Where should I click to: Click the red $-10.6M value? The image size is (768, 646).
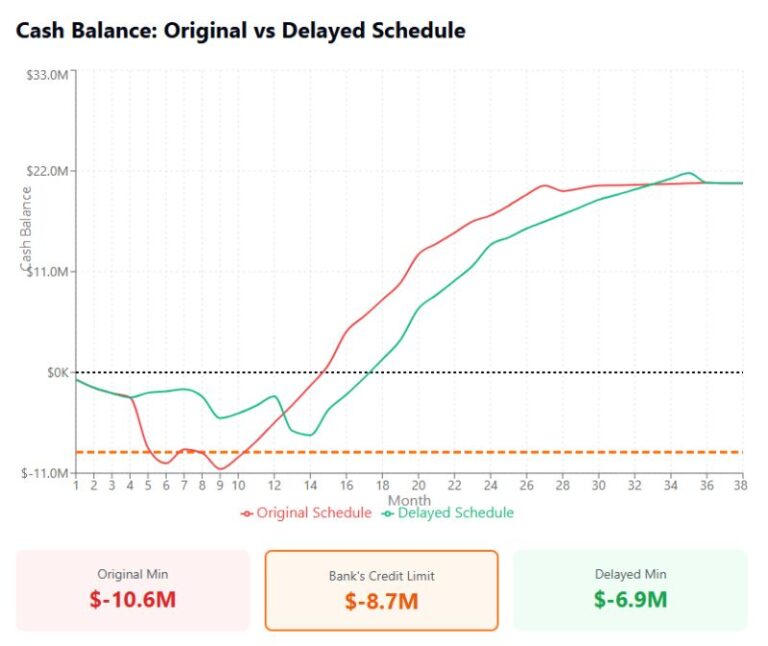(132, 600)
